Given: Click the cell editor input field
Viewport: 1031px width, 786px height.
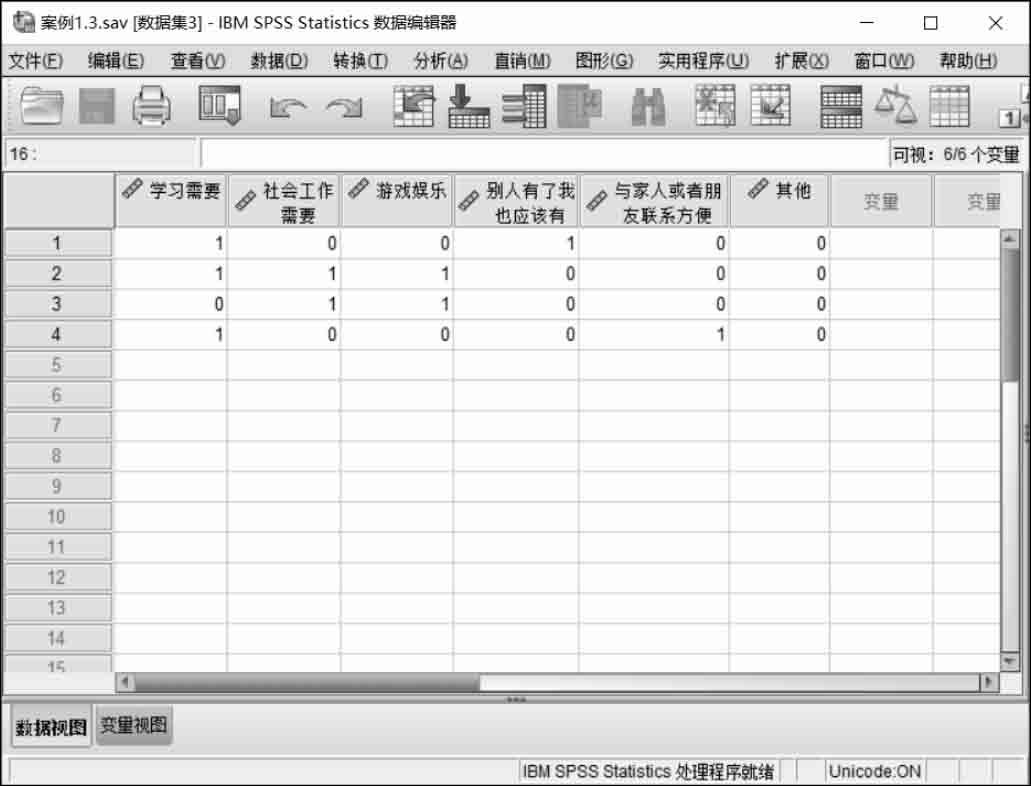Looking at the screenshot, I should 544,154.
